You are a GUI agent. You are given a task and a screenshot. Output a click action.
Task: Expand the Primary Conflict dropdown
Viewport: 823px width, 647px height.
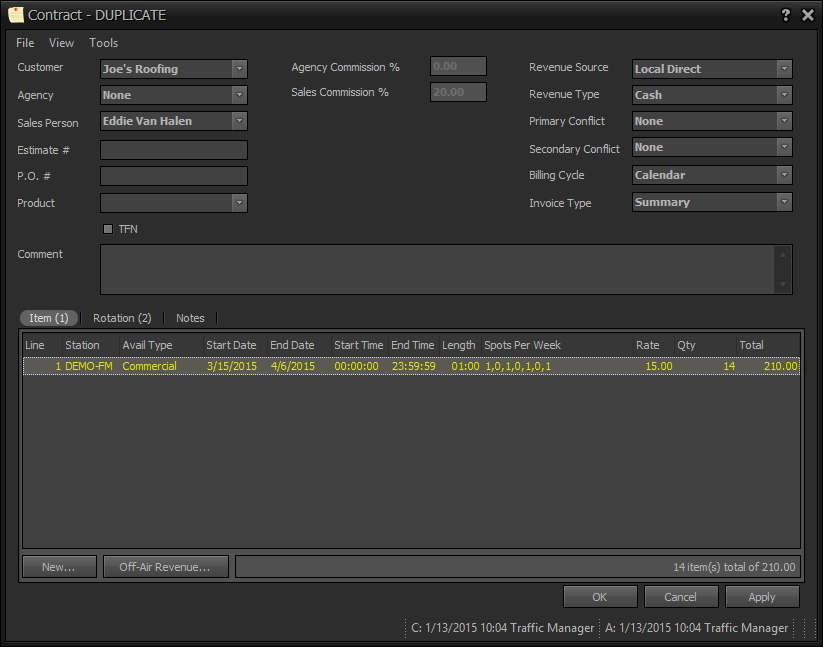pyautogui.click(x=784, y=121)
